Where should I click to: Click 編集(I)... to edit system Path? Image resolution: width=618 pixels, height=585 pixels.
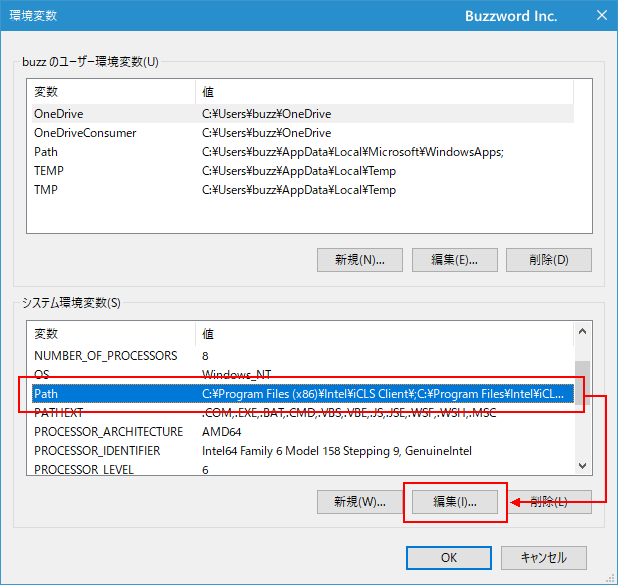(455, 501)
